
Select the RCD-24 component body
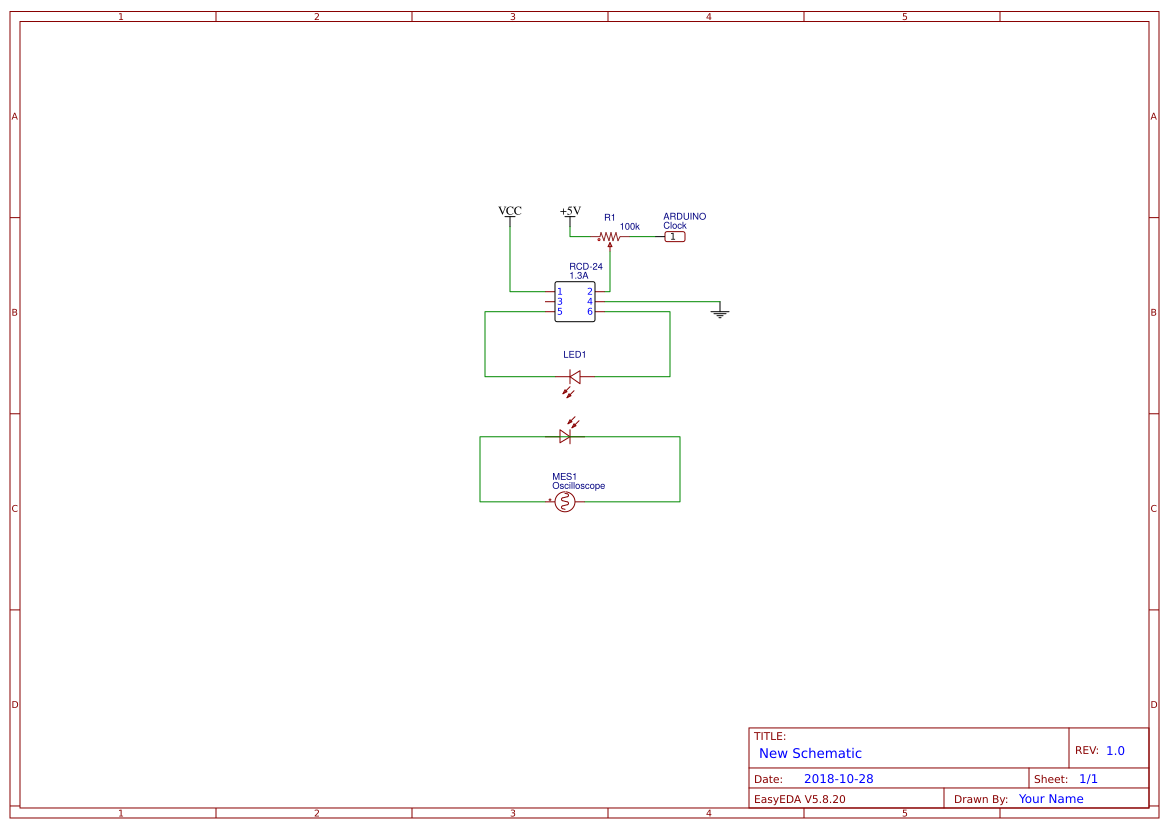(575, 301)
